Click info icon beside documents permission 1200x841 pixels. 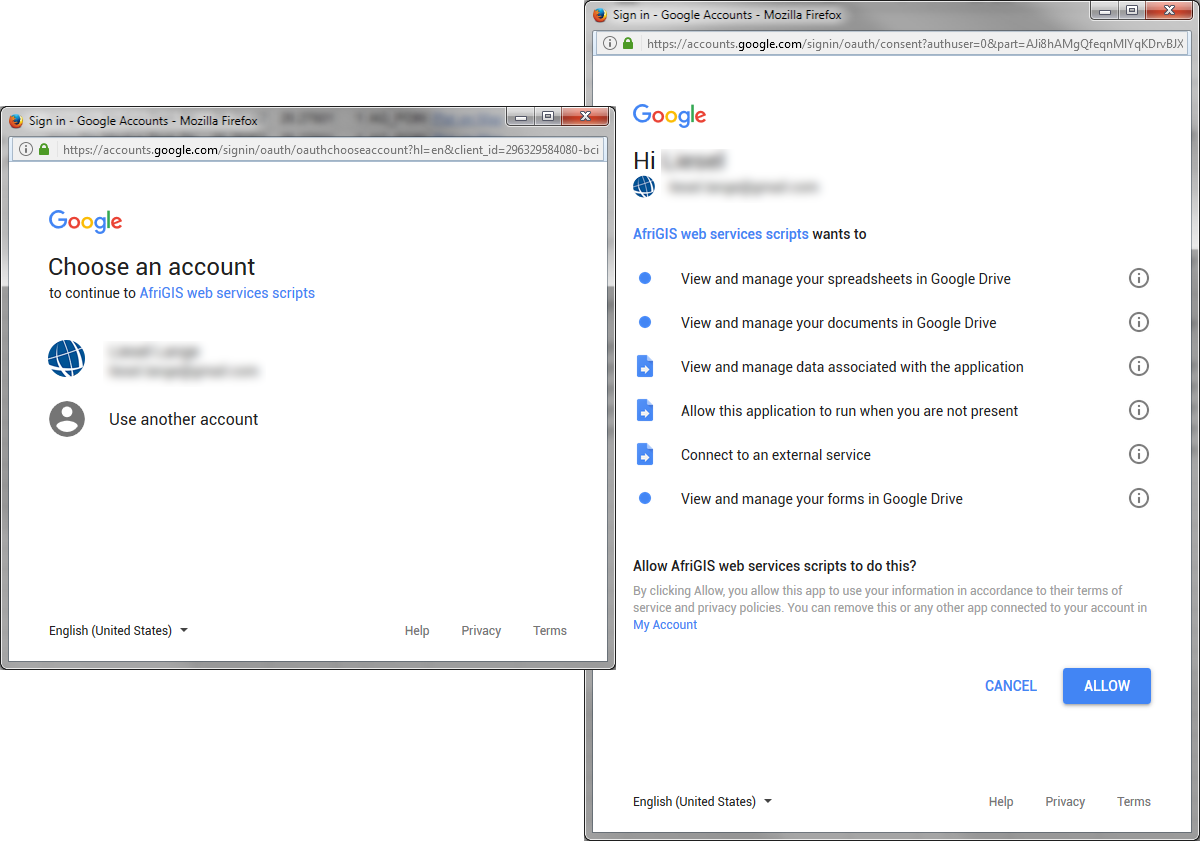1138,322
